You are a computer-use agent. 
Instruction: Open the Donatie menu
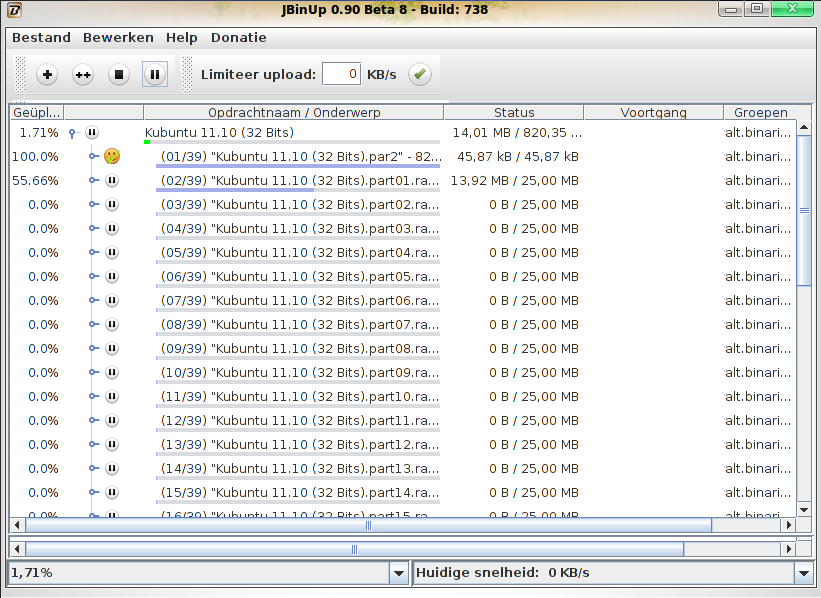coord(238,37)
